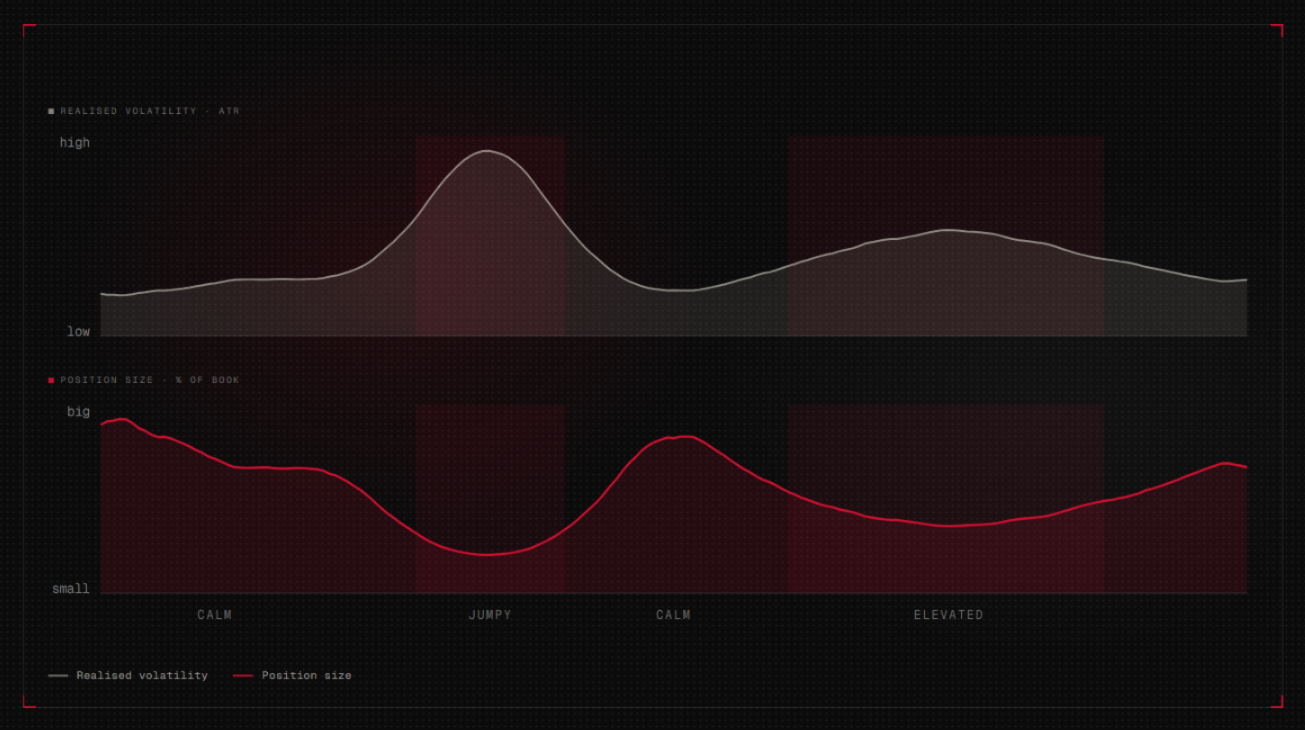Click the CALM label right of JUMPY
This screenshot has height=730, width=1305.
click(x=673, y=615)
